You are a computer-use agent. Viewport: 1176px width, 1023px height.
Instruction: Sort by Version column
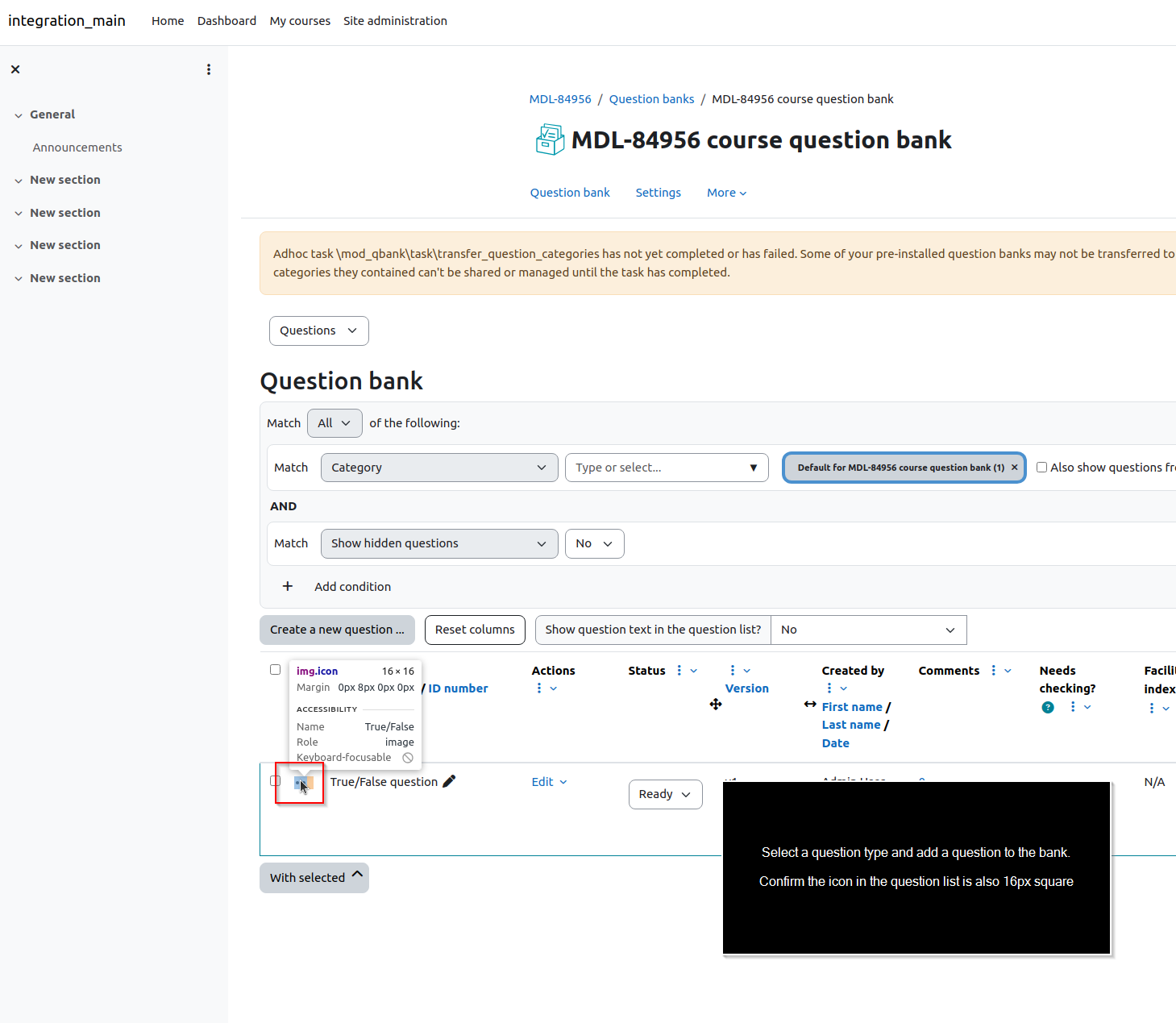click(x=747, y=688)
